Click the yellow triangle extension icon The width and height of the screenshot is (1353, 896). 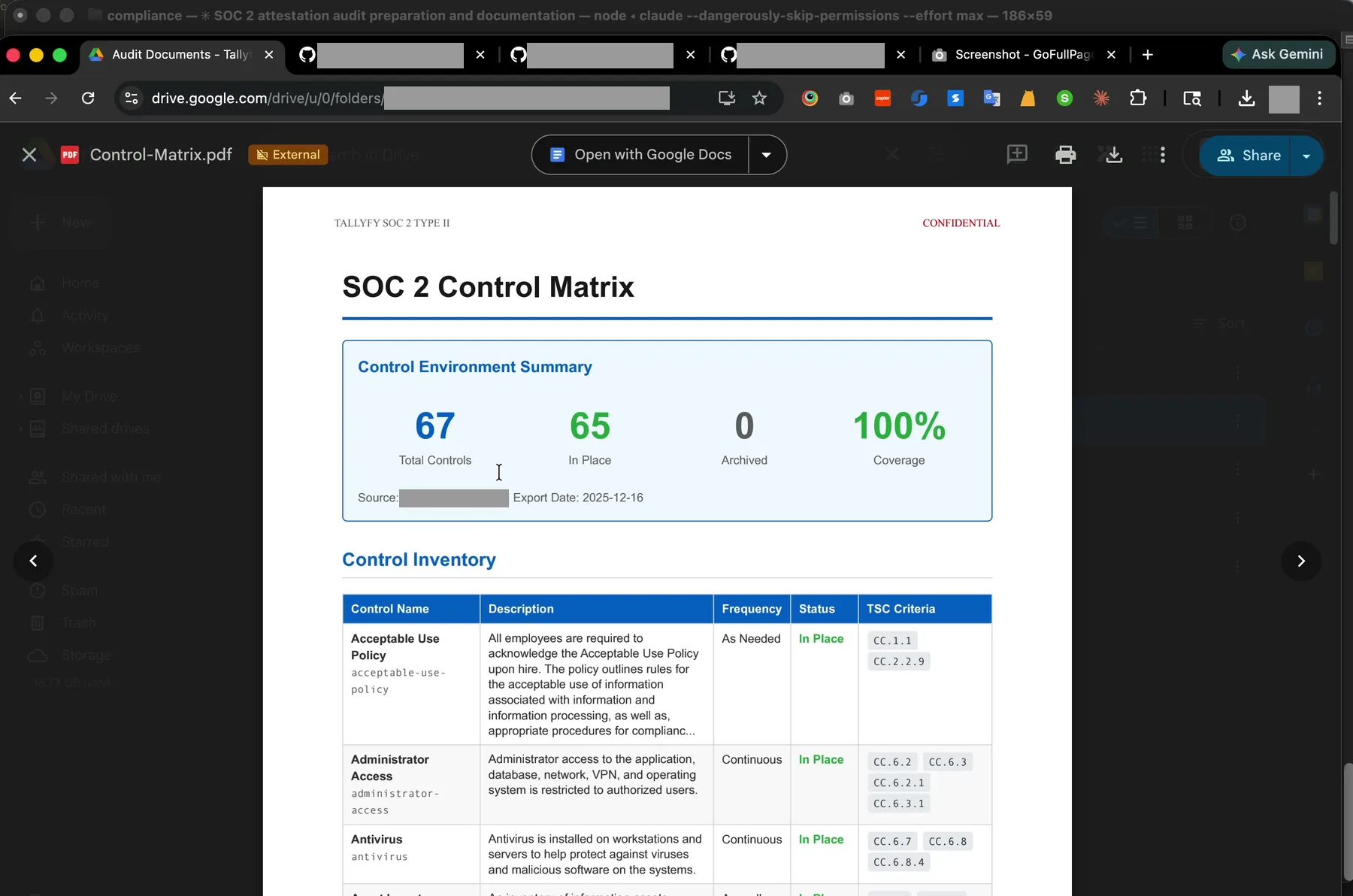pos(1028,98)
